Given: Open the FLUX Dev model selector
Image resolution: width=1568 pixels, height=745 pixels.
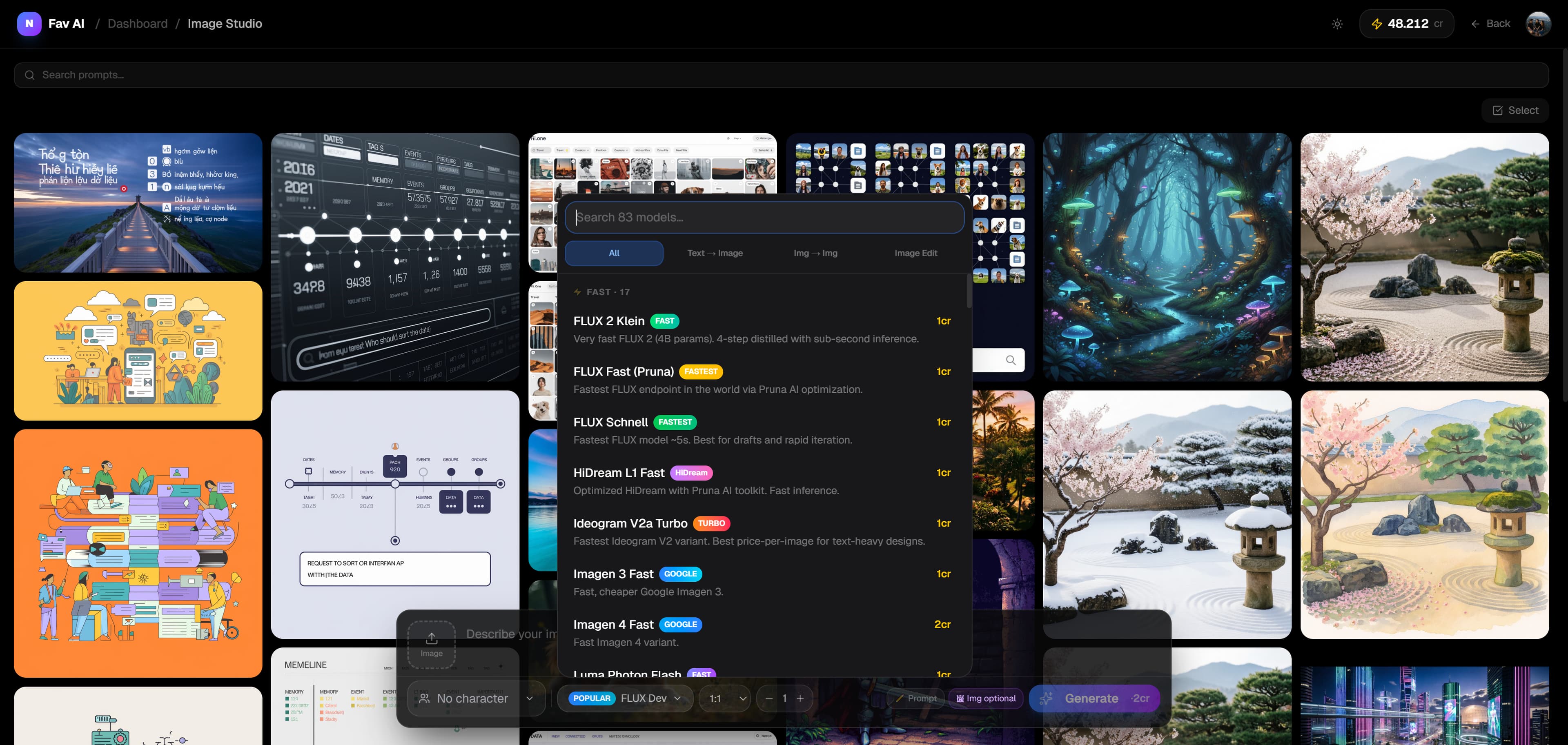Looking at the screenshot, I should click(x=625, y=698).
